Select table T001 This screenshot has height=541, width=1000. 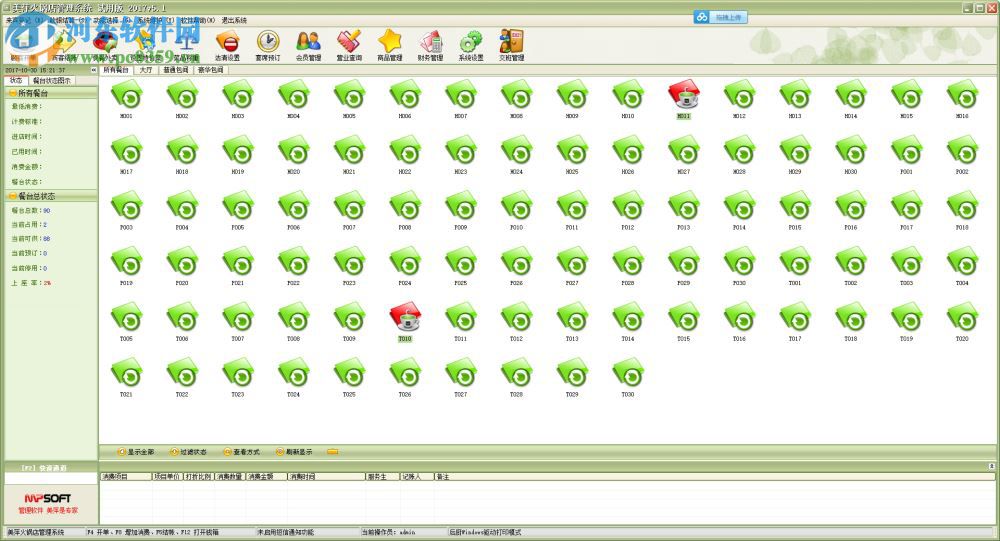[x=795, y=265]
